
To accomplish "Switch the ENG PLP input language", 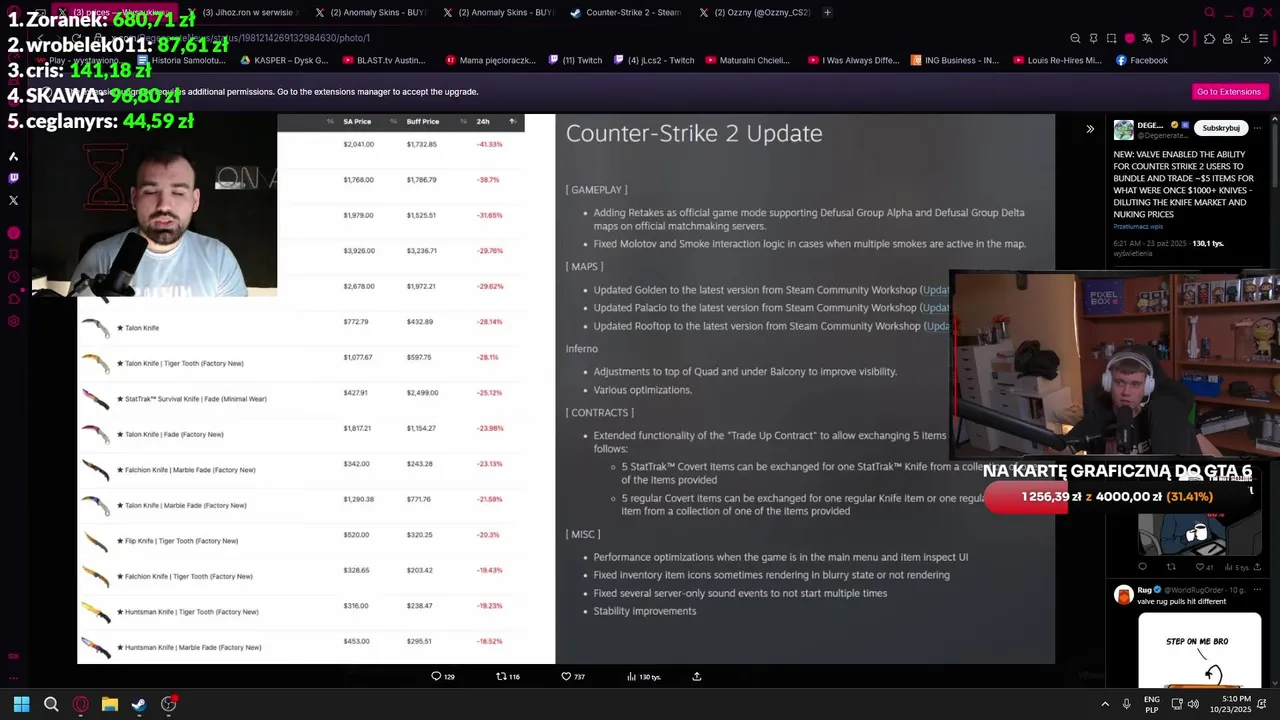I will click(x=1152, y=704).
